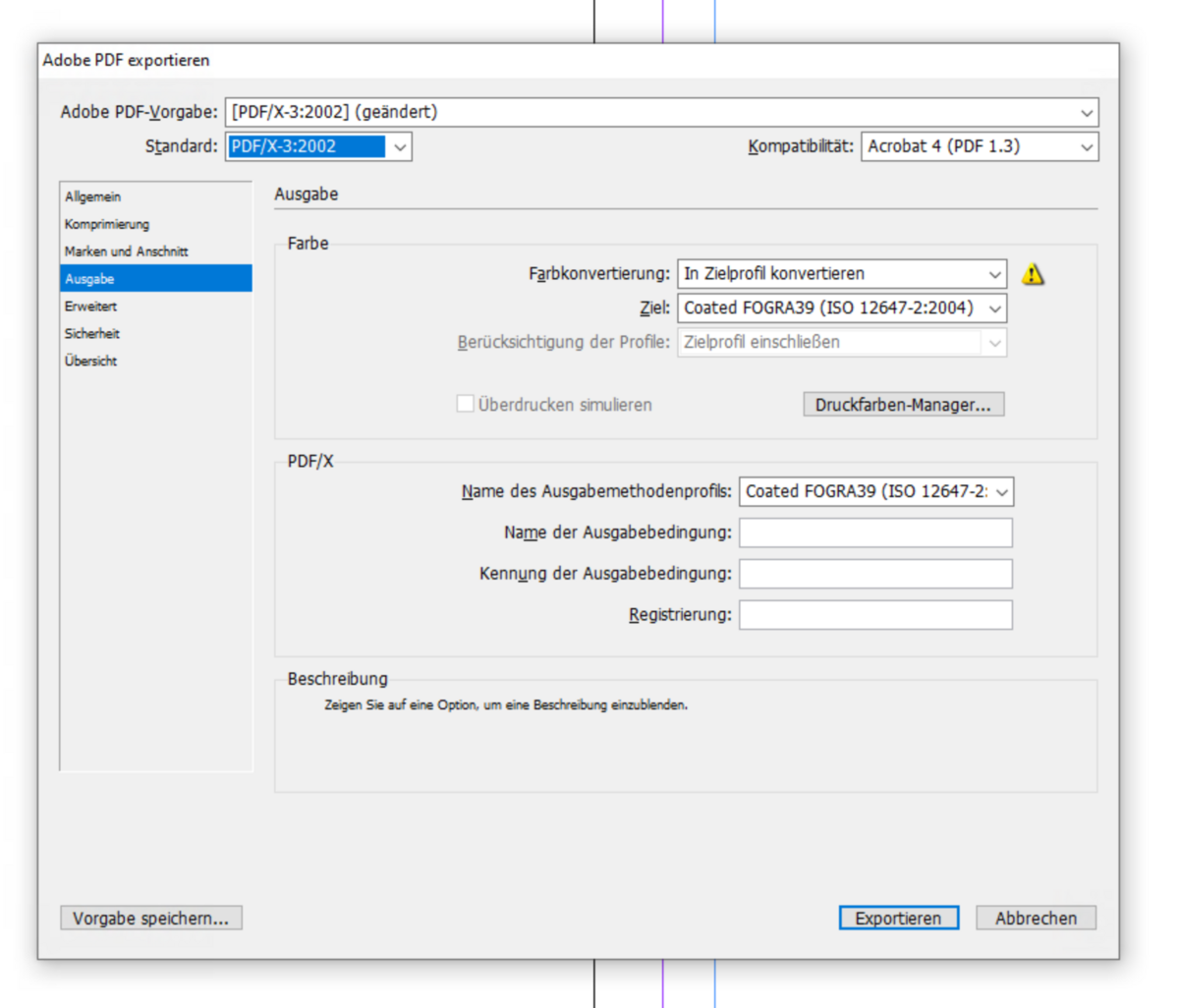This screenshot has height=1008, width=1179.
Task: Click Abbrechen to cancel export
Action: [x=1036, y=918]
